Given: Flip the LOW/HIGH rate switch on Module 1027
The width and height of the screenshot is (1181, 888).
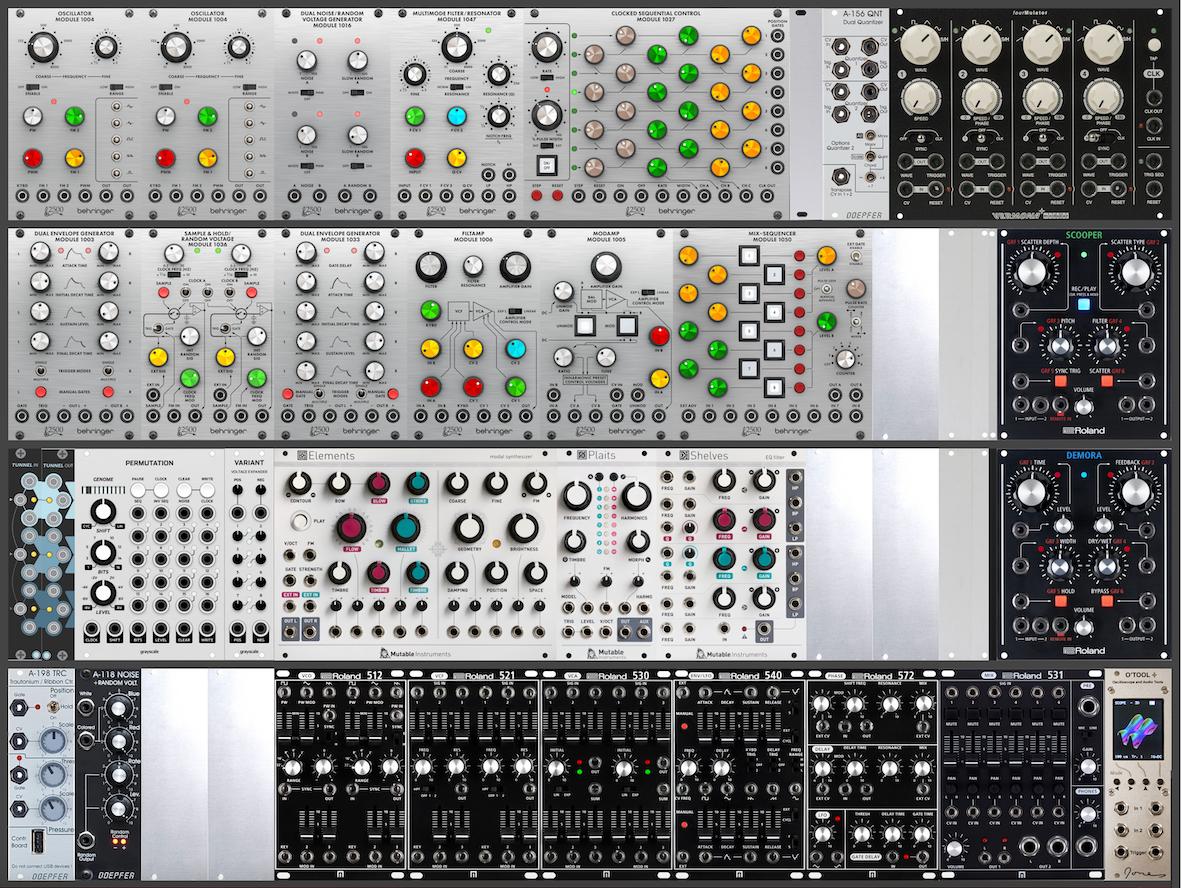Looking at the screenshot, I should point(546,78).
